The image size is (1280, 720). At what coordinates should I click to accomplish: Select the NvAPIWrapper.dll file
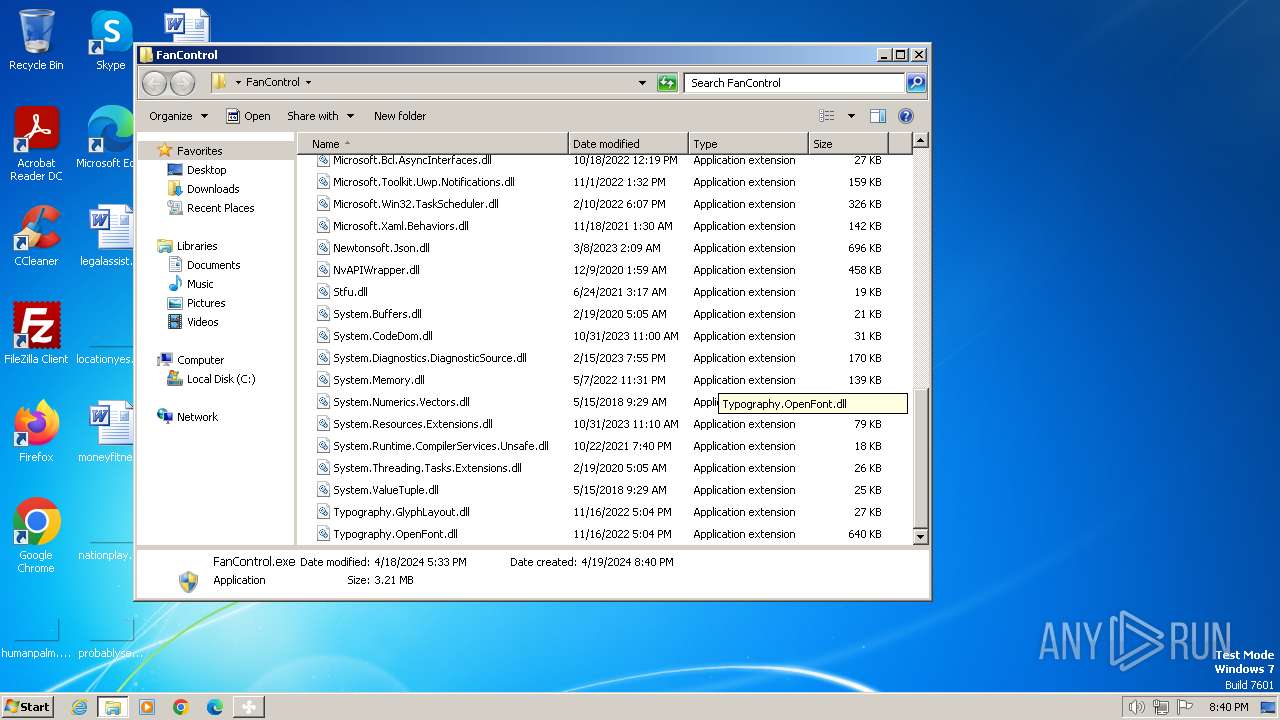376,270
